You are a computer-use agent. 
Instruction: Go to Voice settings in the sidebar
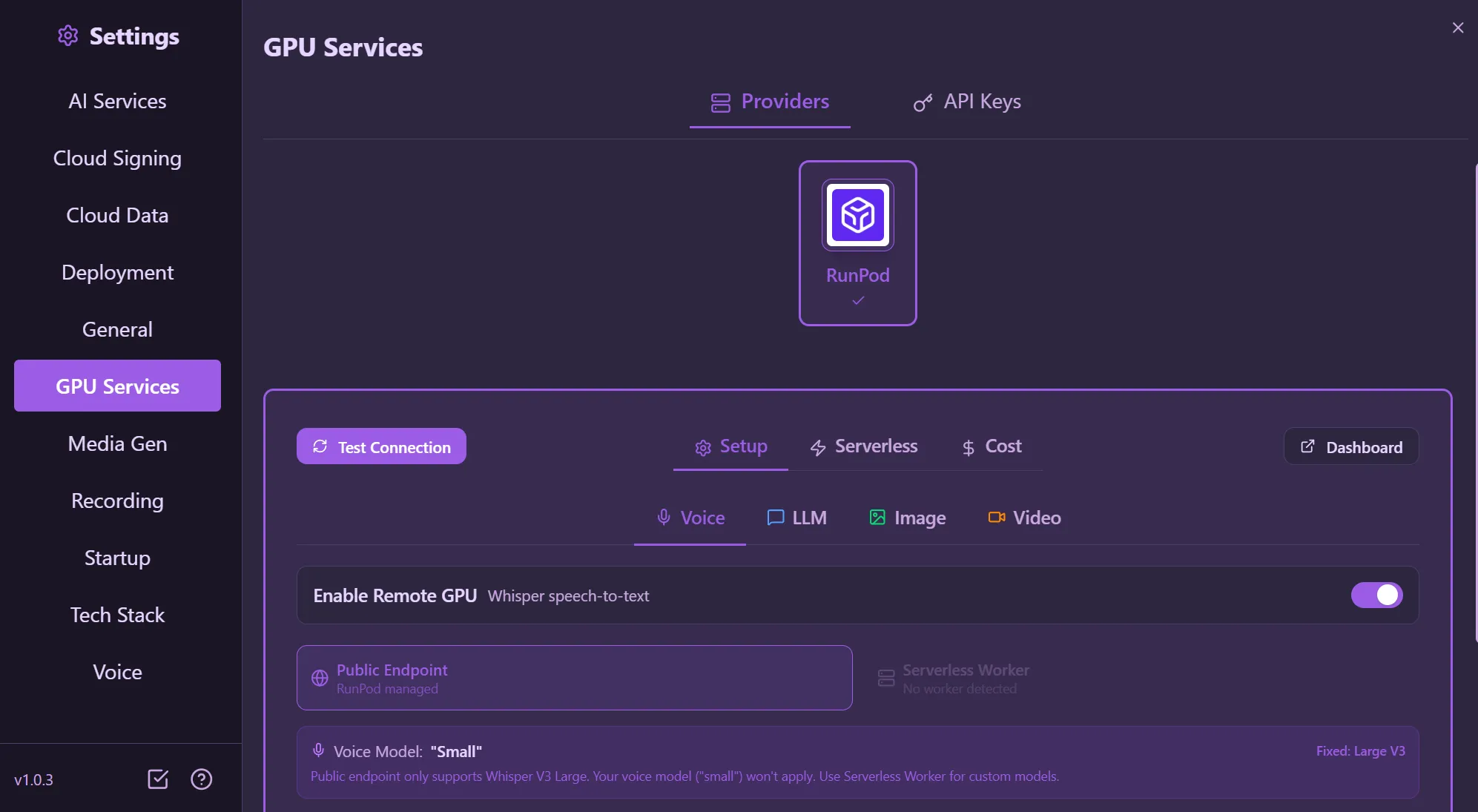(x=117, y=672)
